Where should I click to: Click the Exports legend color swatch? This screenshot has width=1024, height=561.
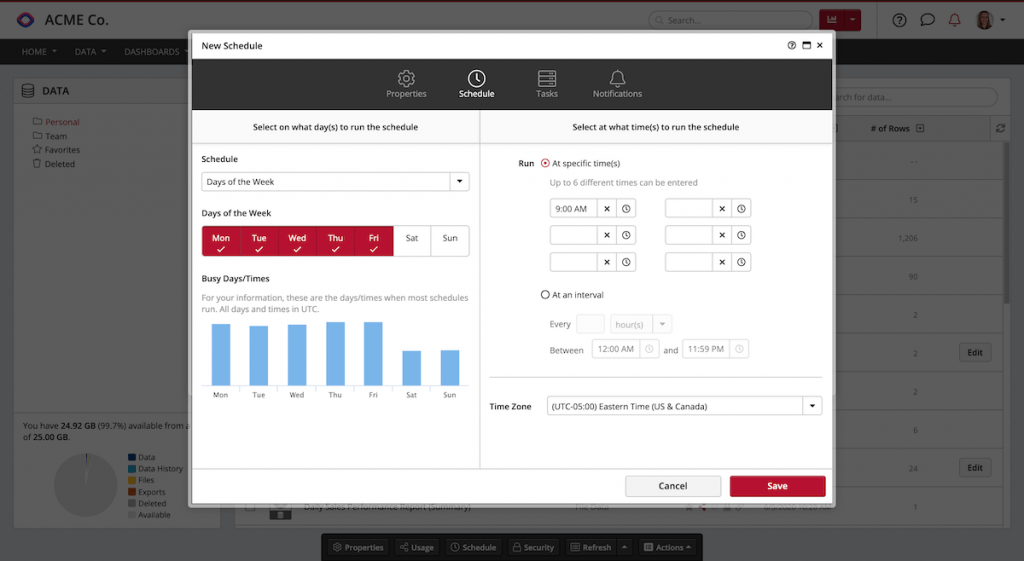[x=132, y=492]
